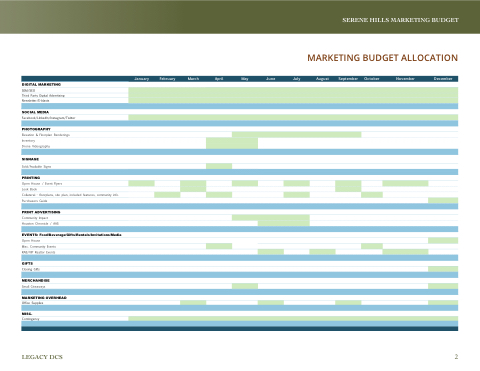Click the Social Media section heading
The height and width of the screenshot is (371, 480).
pos(35,112)
